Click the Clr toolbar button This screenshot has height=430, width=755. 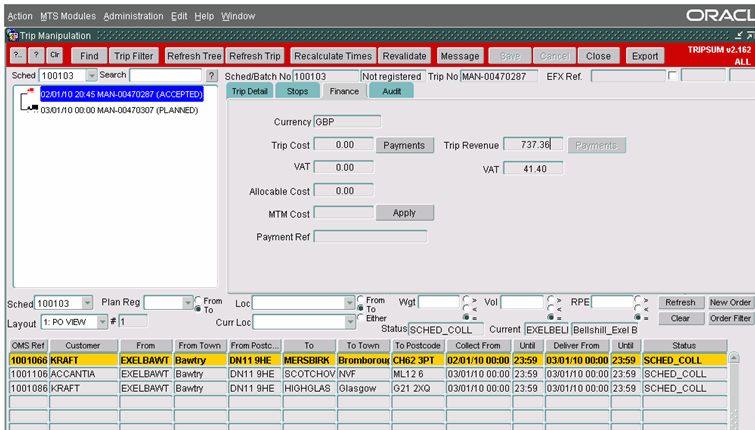click(55, 56)
